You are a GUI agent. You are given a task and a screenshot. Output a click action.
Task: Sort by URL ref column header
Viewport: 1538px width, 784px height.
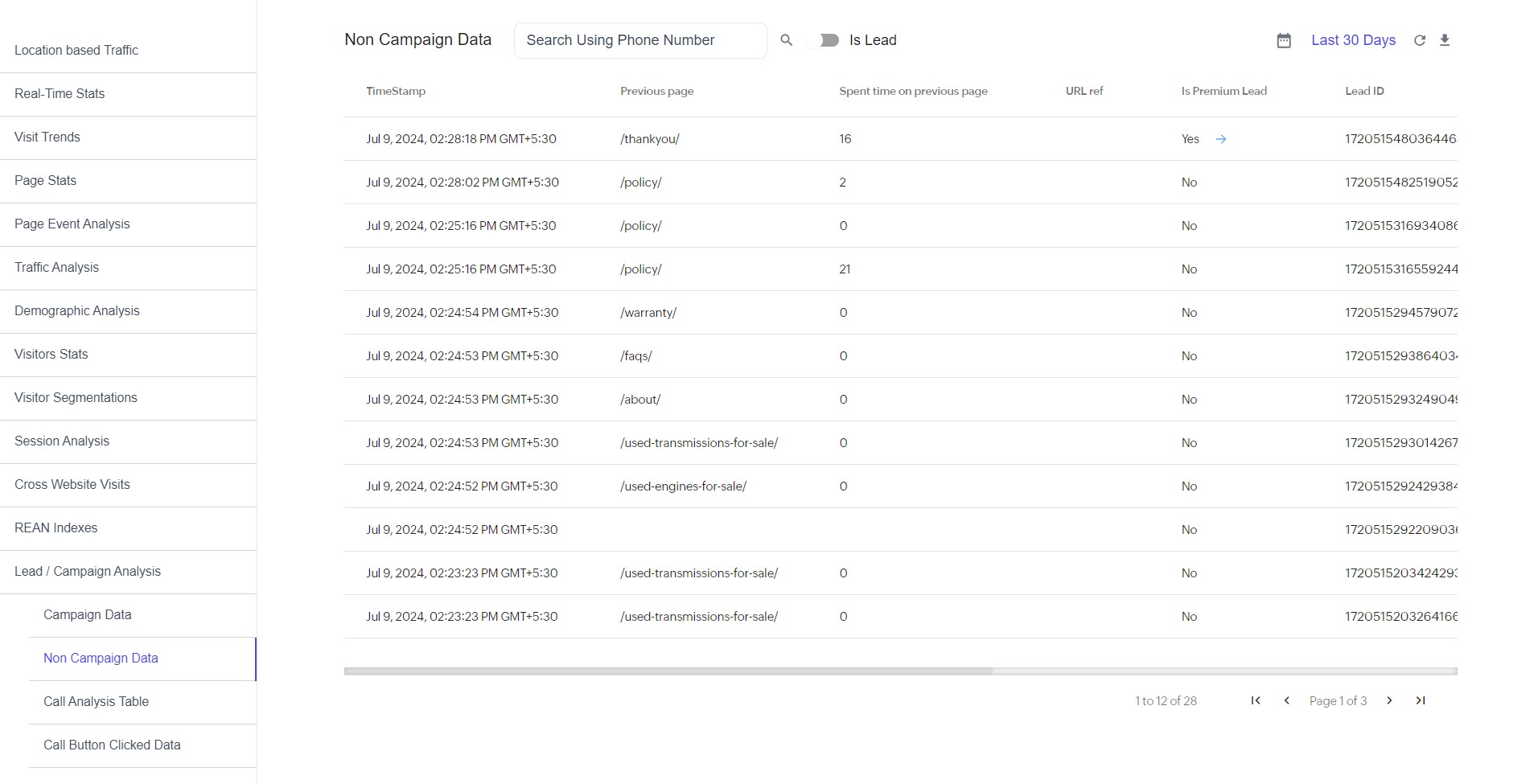click(1084, 92)
